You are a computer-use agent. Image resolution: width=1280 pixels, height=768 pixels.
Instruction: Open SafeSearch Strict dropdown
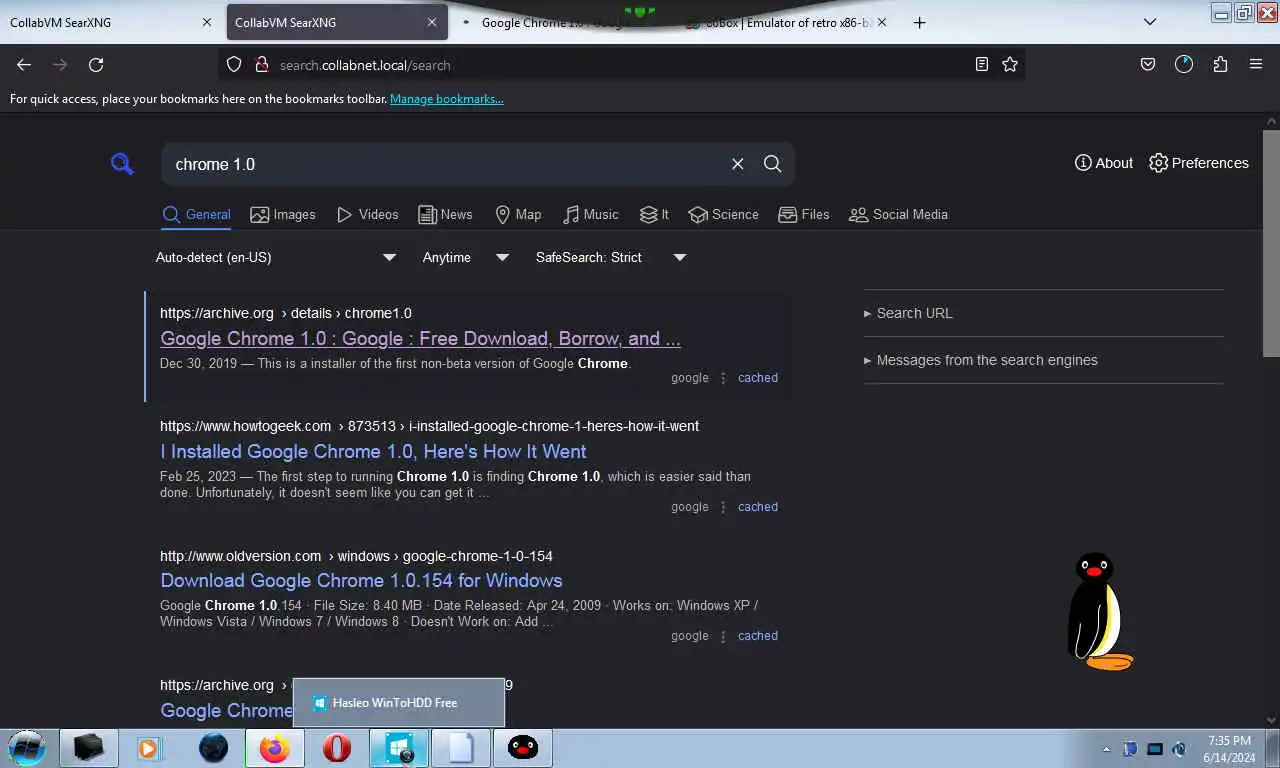(x=611, y=257)
